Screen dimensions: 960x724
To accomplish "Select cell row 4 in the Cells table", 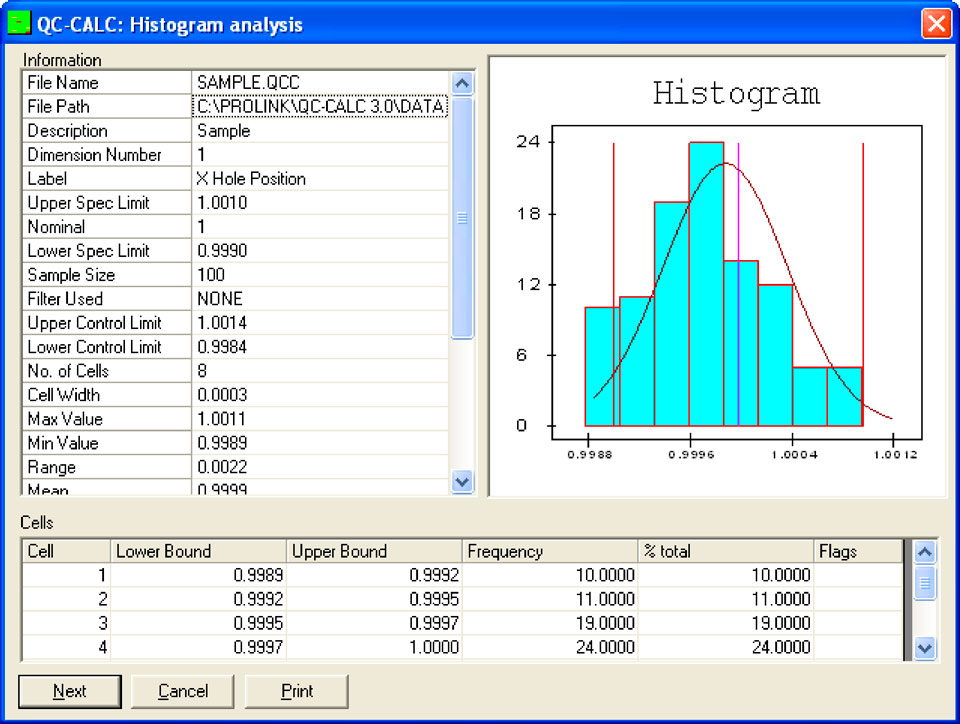I will 400,647.
